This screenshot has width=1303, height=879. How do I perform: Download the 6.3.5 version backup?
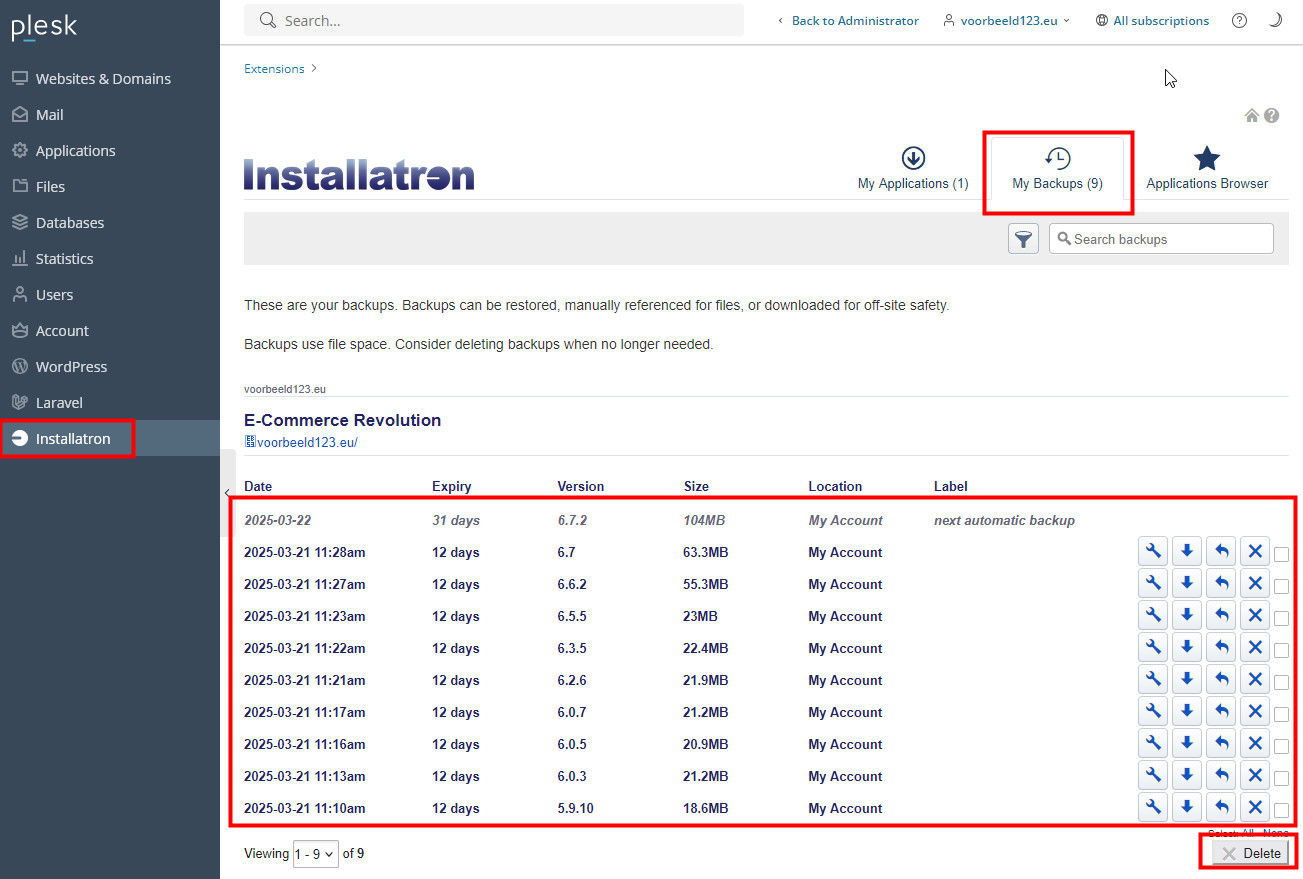pos(1187,647)
